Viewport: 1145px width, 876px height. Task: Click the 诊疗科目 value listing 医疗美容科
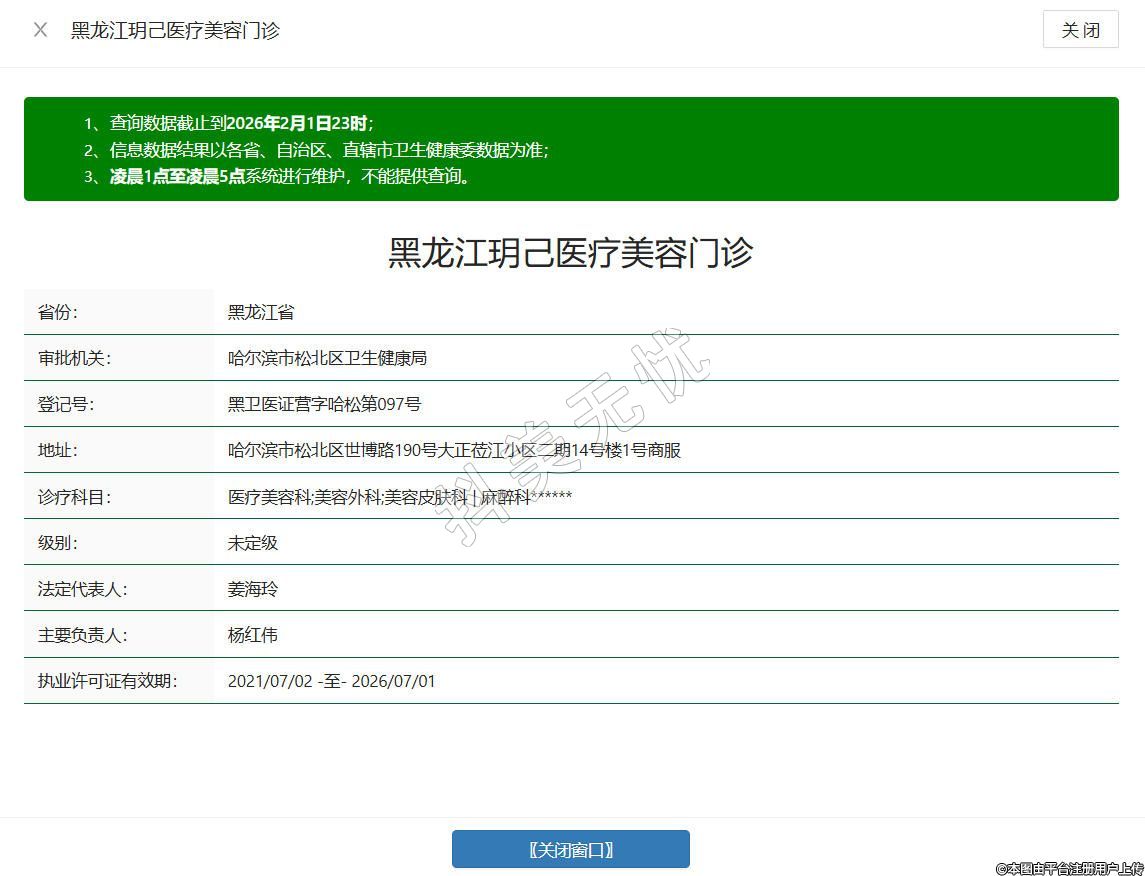[400, 497]
